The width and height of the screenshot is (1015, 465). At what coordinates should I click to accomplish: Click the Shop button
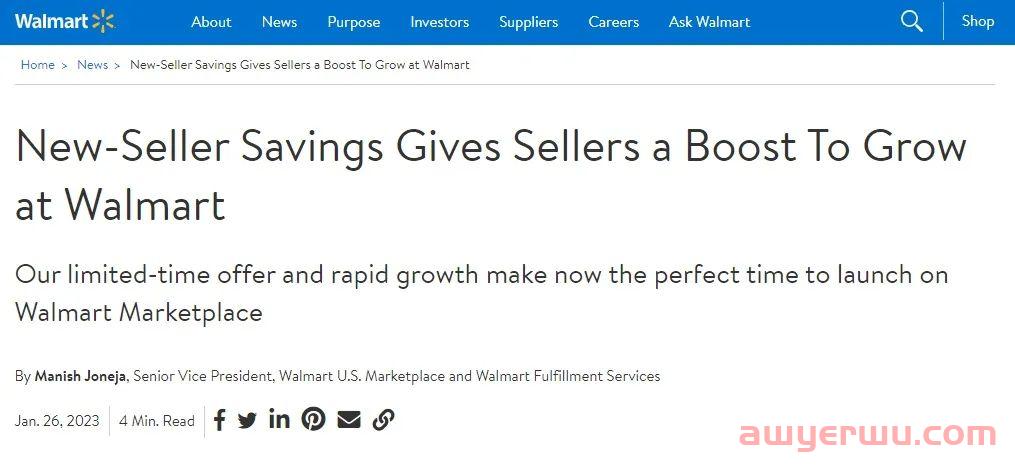977,21
